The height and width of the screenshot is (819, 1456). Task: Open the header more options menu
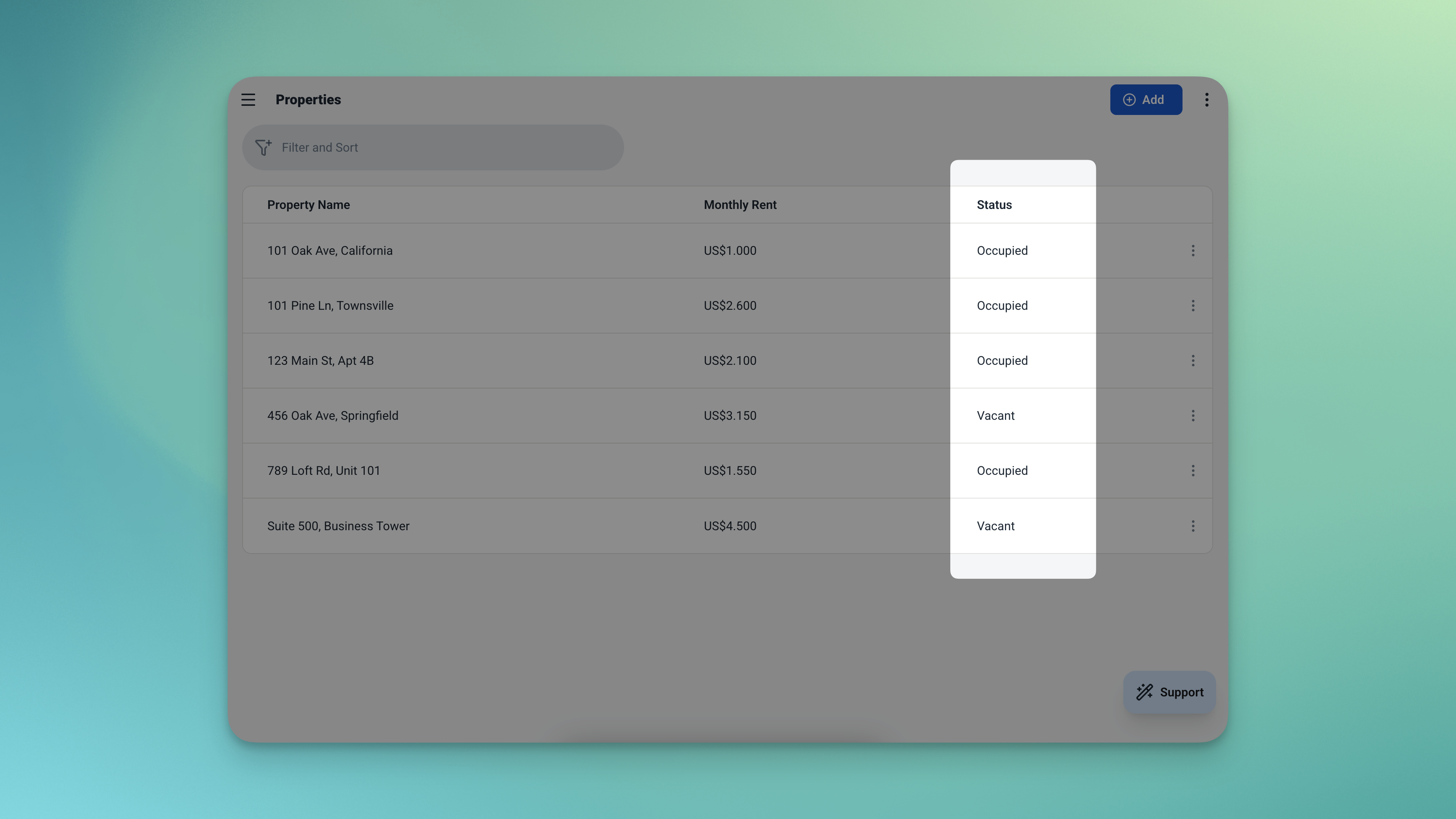[x=1206, y=99]
